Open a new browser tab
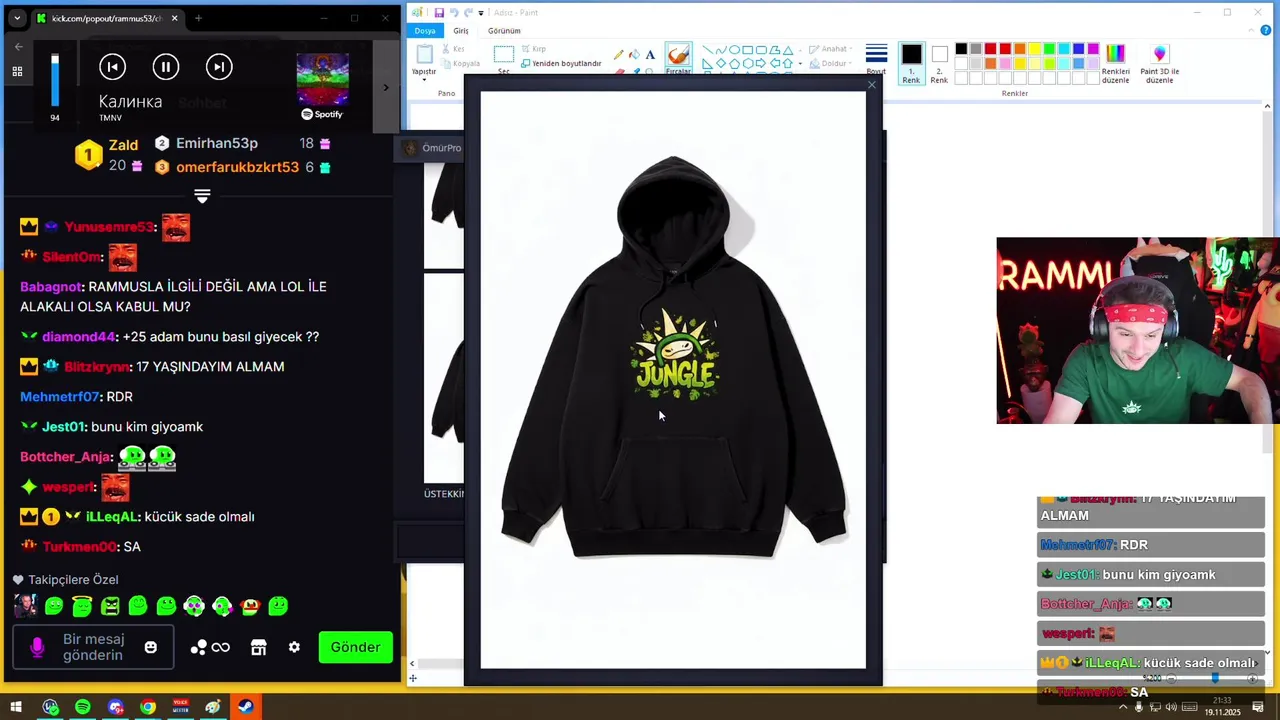The image size is (1280, 720). click(x=198, y=18)
